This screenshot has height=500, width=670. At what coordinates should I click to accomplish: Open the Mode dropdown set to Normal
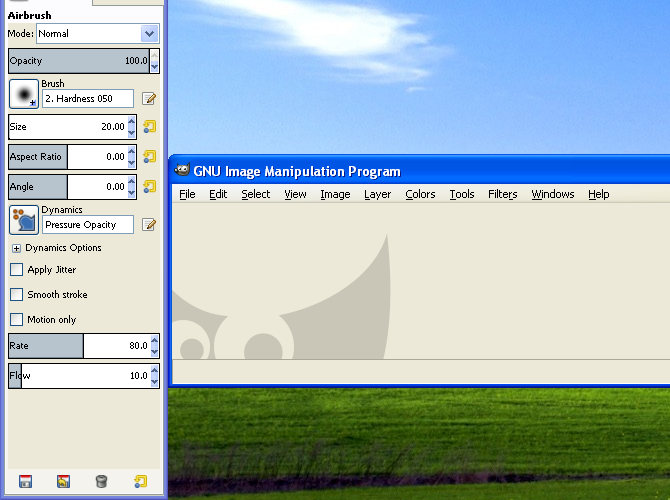tap(97, 34)
